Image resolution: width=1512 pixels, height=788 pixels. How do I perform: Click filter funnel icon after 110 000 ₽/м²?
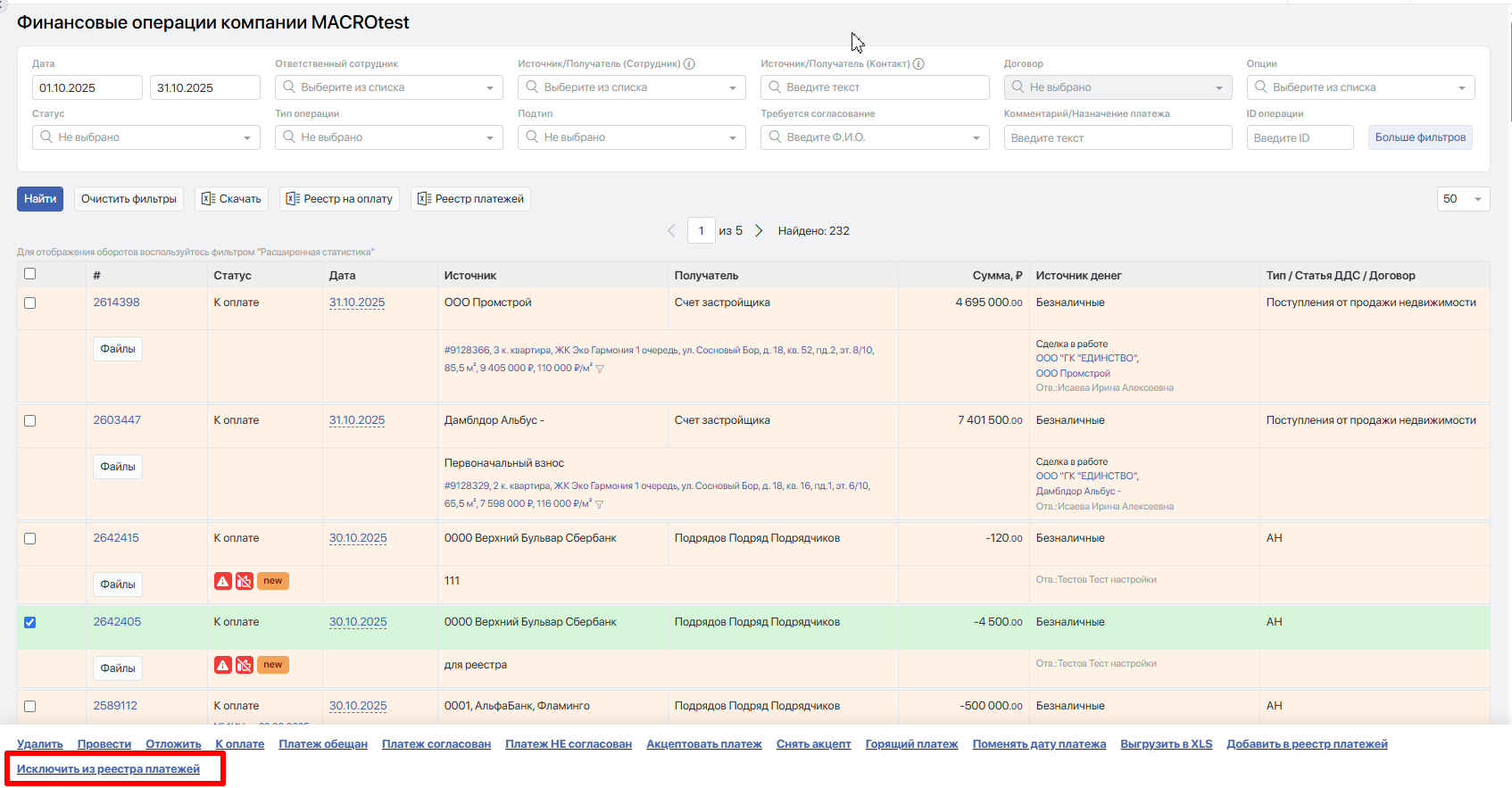point(600,369)
